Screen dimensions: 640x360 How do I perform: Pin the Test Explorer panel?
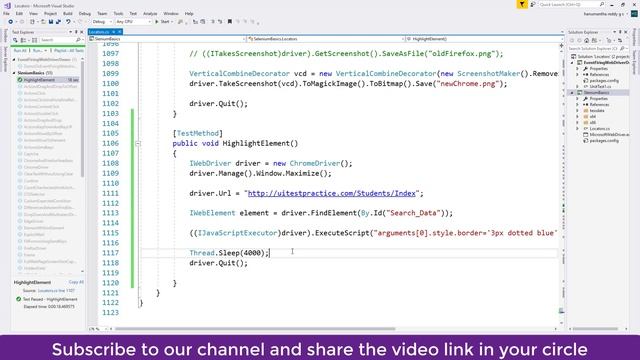76,32
